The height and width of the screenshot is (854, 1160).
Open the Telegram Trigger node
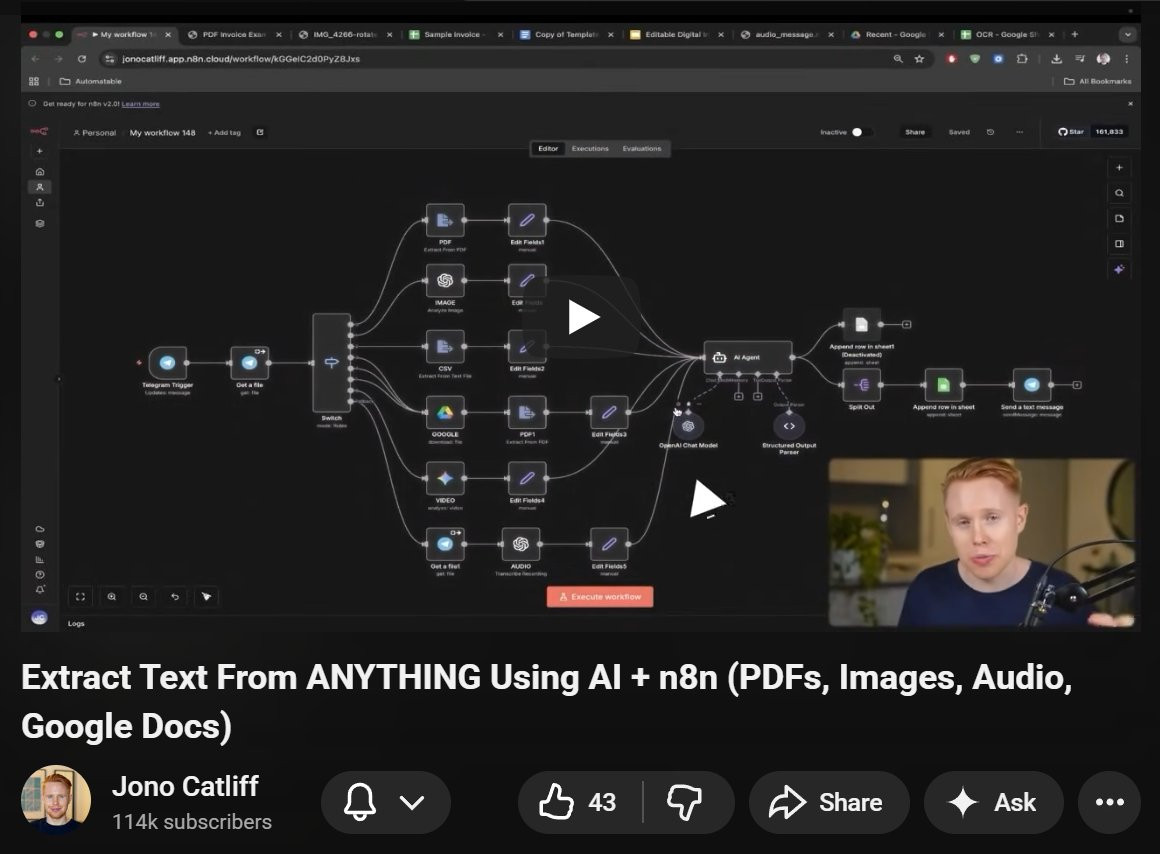tap(167, 363)
